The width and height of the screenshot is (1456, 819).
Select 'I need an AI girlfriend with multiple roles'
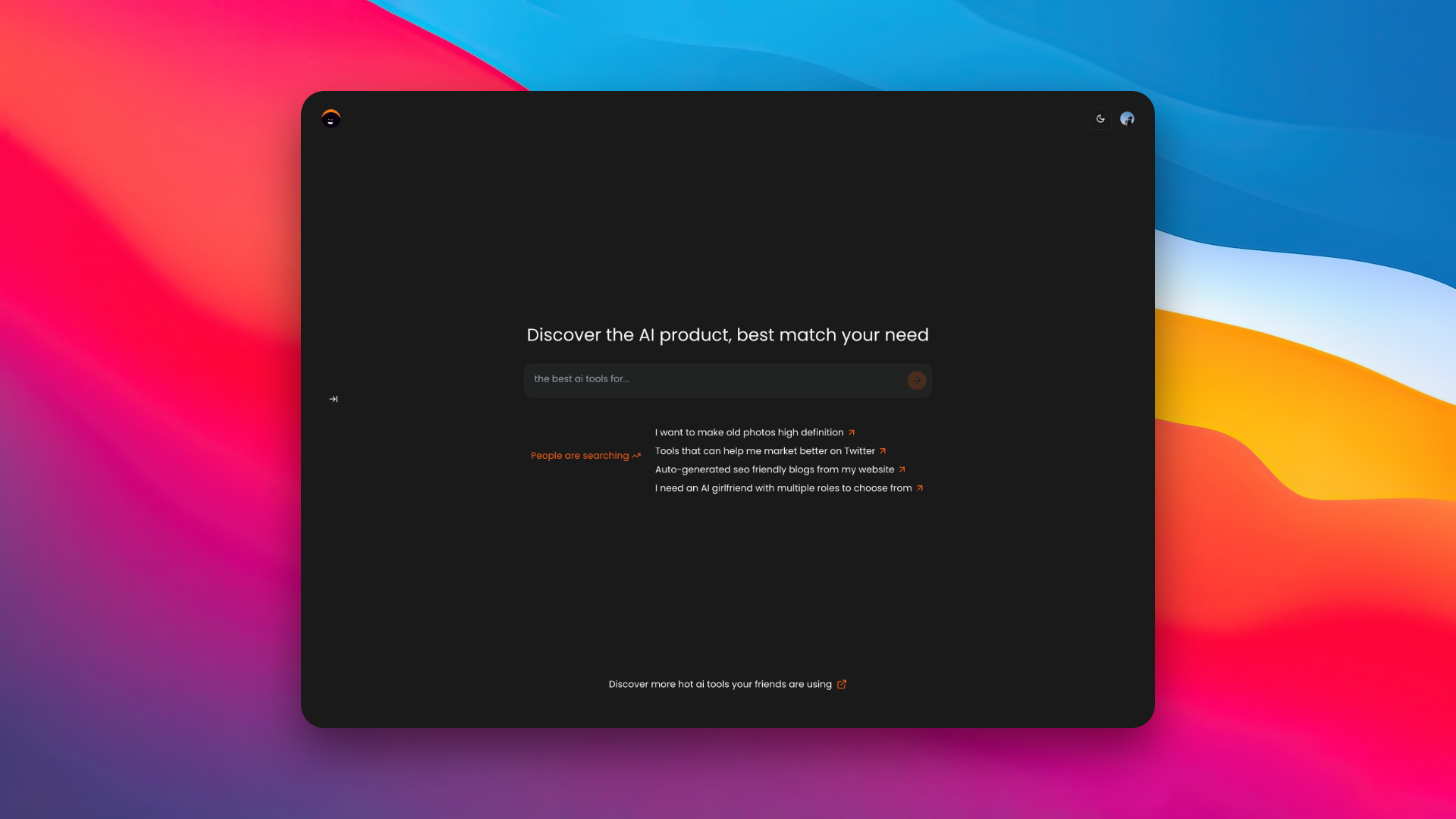pos(783,488)
